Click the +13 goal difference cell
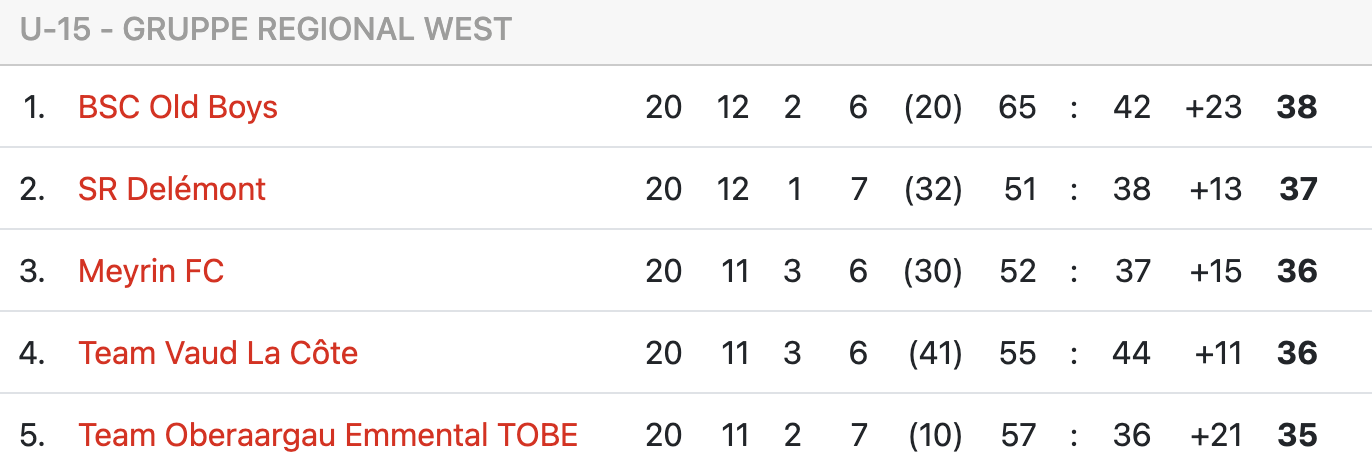This screenshot has height=470, width=1372. click(x=1213, y=189)
